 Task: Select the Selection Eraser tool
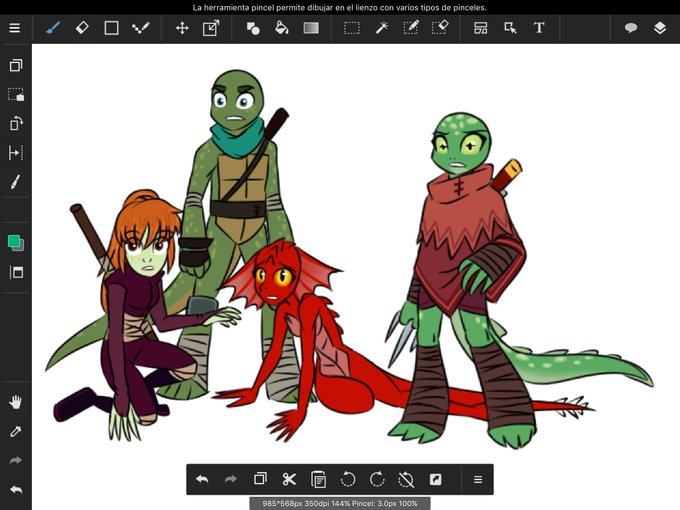440,28
